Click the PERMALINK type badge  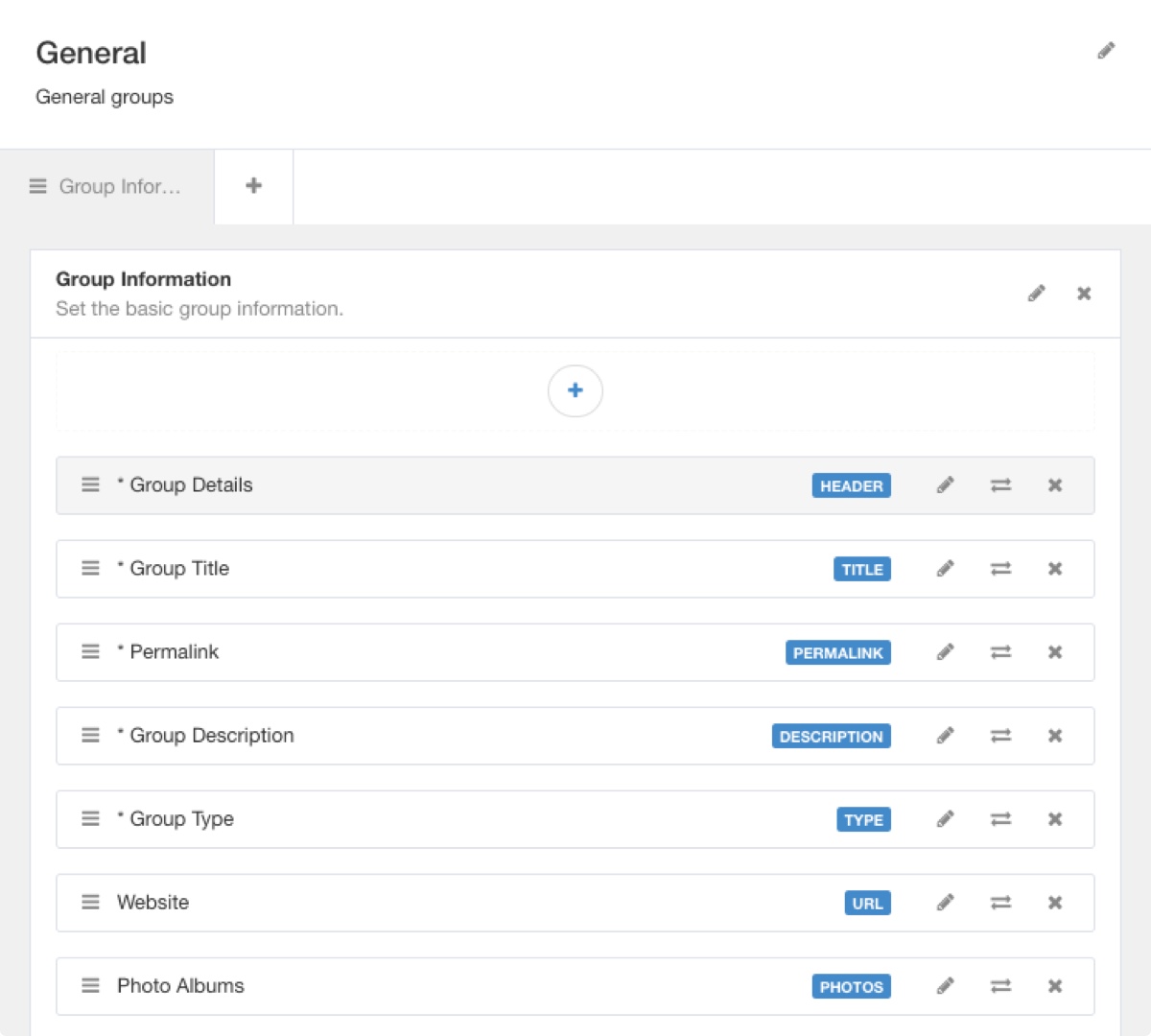[838, 652]
